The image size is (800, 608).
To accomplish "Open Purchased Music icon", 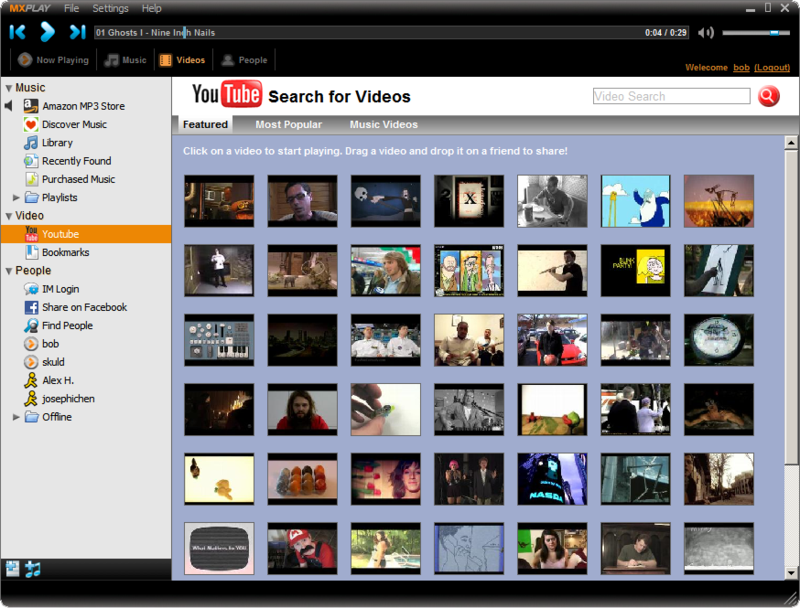I will (x=31, y=179).
